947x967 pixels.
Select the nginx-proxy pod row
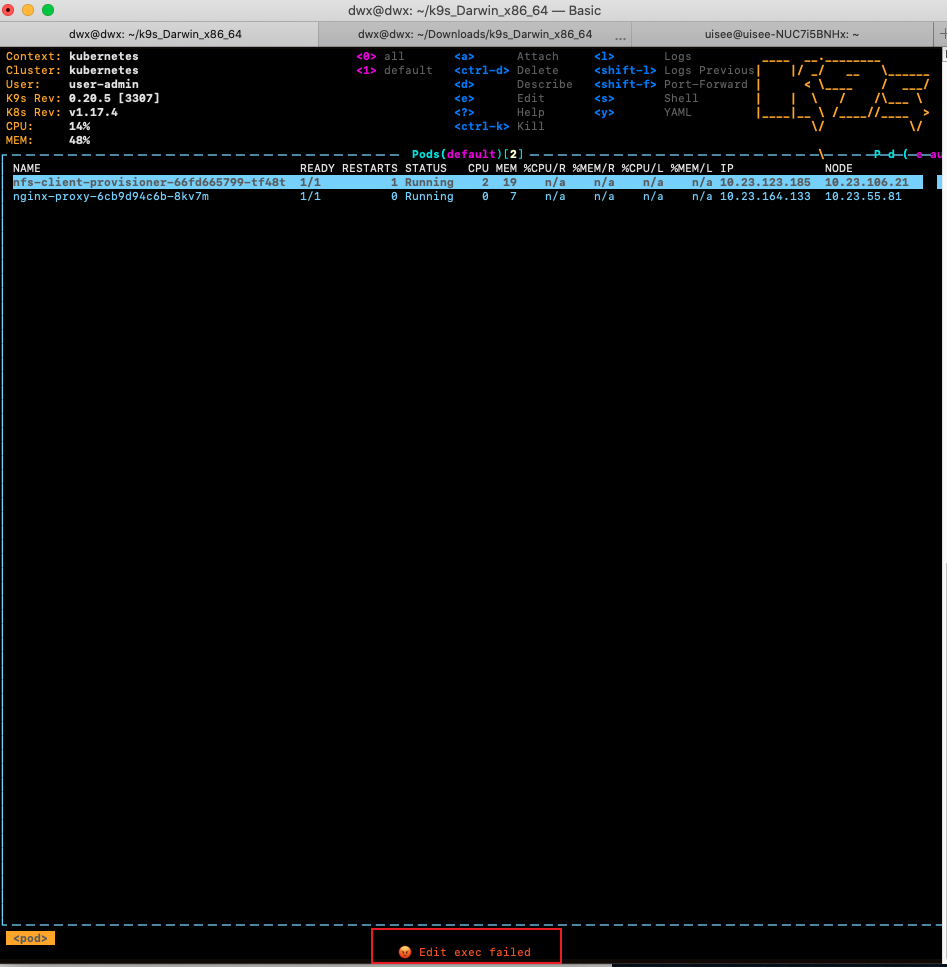tap(110, 196)
